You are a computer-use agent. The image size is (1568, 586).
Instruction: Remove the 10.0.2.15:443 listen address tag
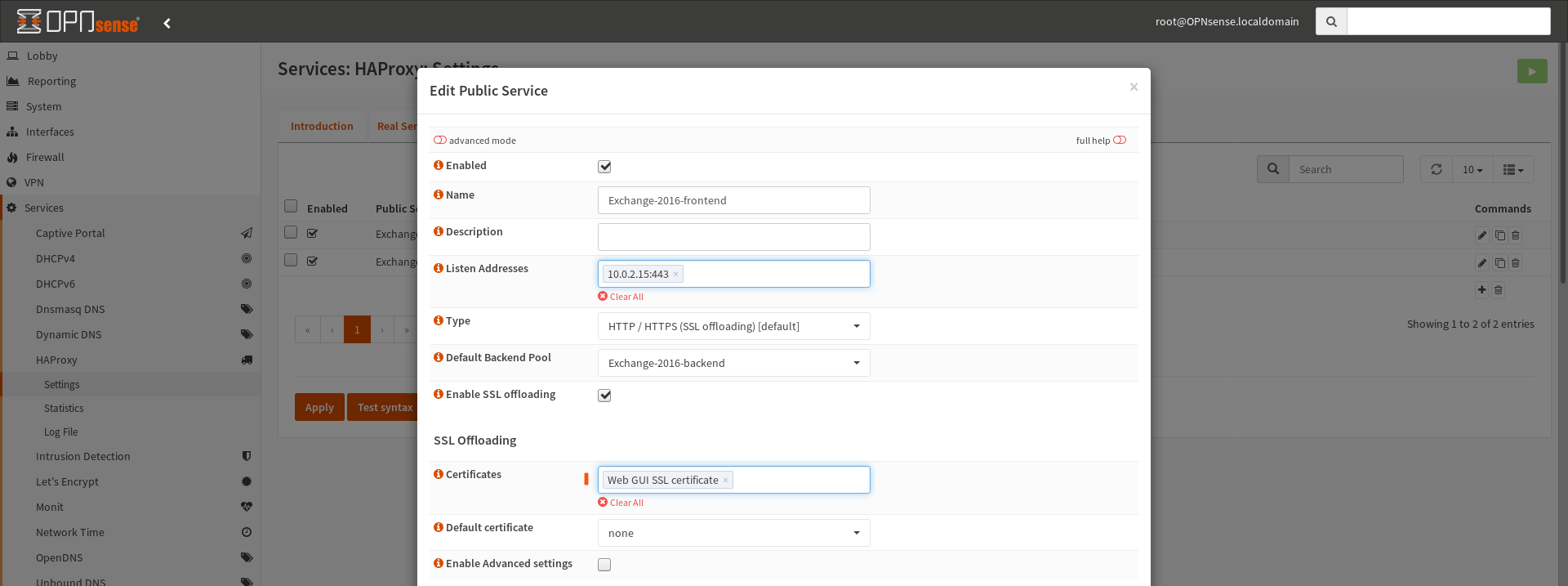pos(675,275)
